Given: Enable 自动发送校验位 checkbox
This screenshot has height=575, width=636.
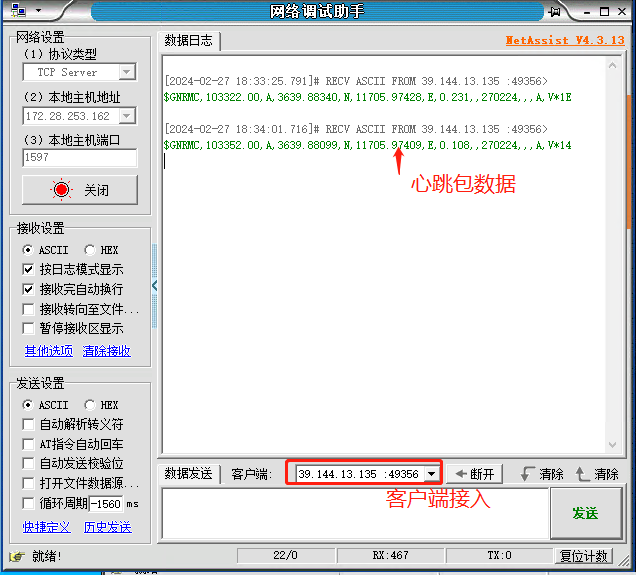Looking at the screenshot, I should tap(28, 463).
